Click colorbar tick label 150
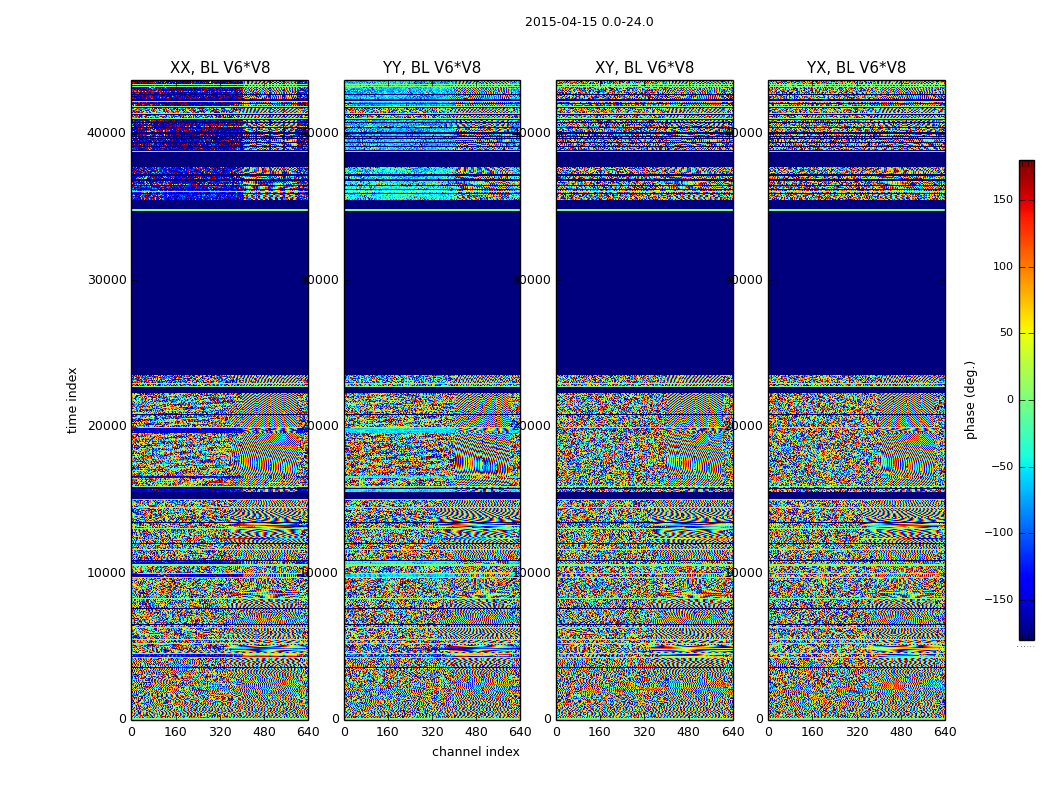This screenshot has width=1050, height=800. tap(1003, 199)
